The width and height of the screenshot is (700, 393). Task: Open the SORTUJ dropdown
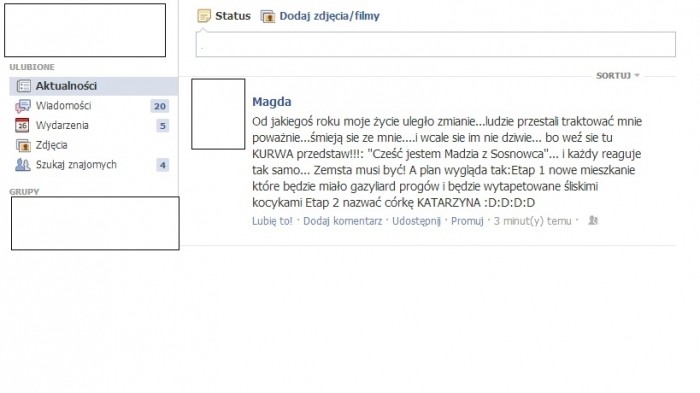(x=617, y=75)
